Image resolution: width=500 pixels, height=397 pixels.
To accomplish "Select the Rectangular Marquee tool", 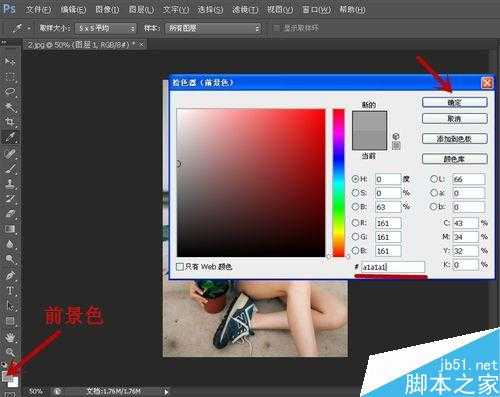I will (x=10, y=77).
